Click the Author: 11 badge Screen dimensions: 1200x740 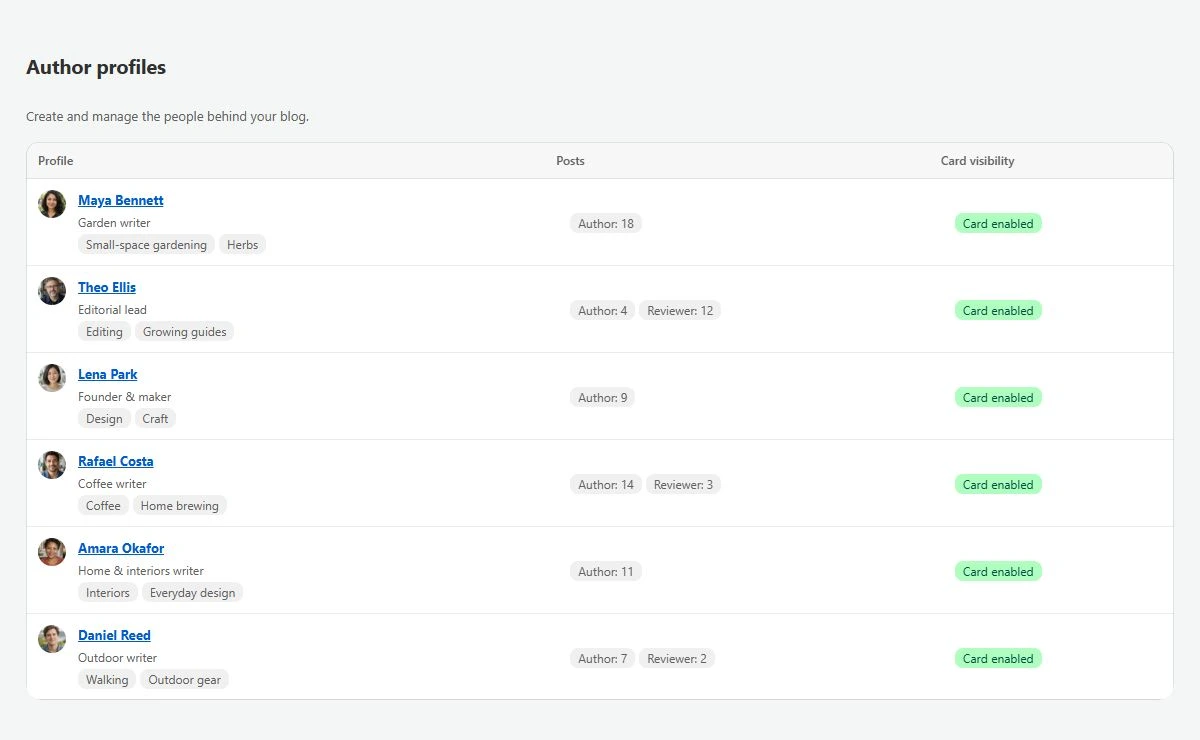pyautogui.click(x=606, y=572)
